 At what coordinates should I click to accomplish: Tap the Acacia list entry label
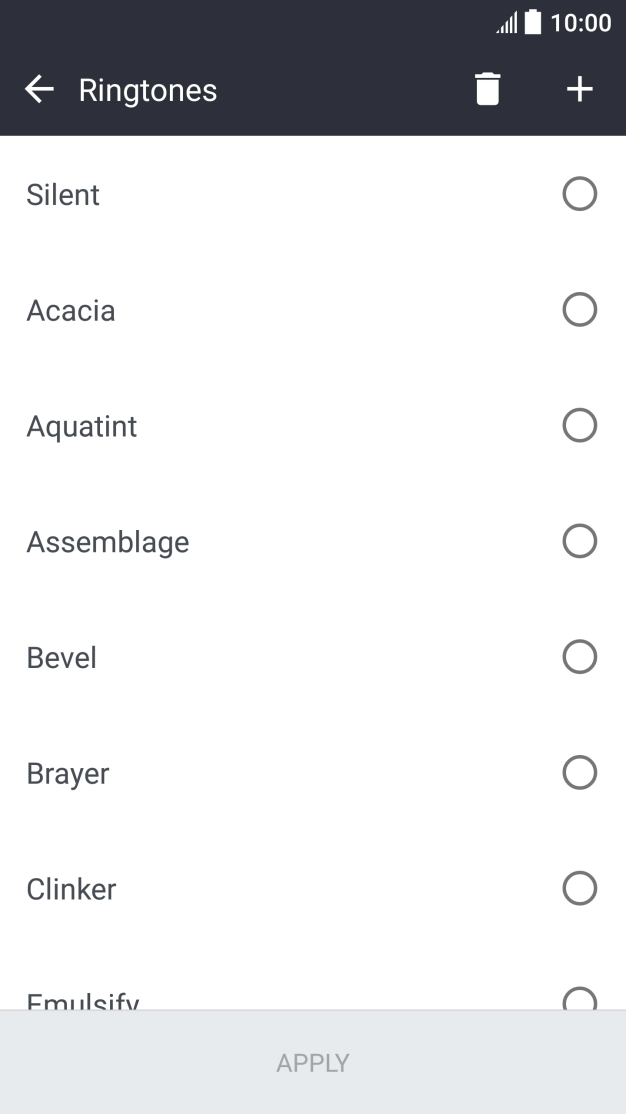[x=71, y=310]
